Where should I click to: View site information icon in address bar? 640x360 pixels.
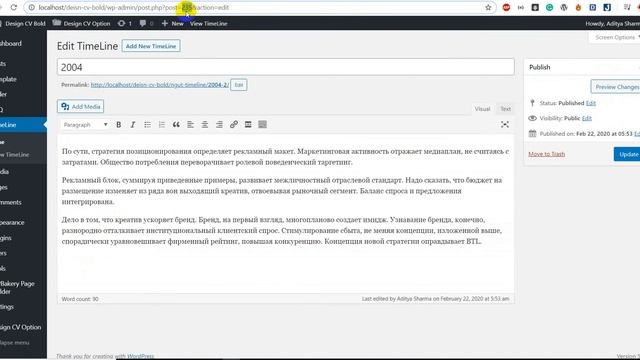click(31, 7)
